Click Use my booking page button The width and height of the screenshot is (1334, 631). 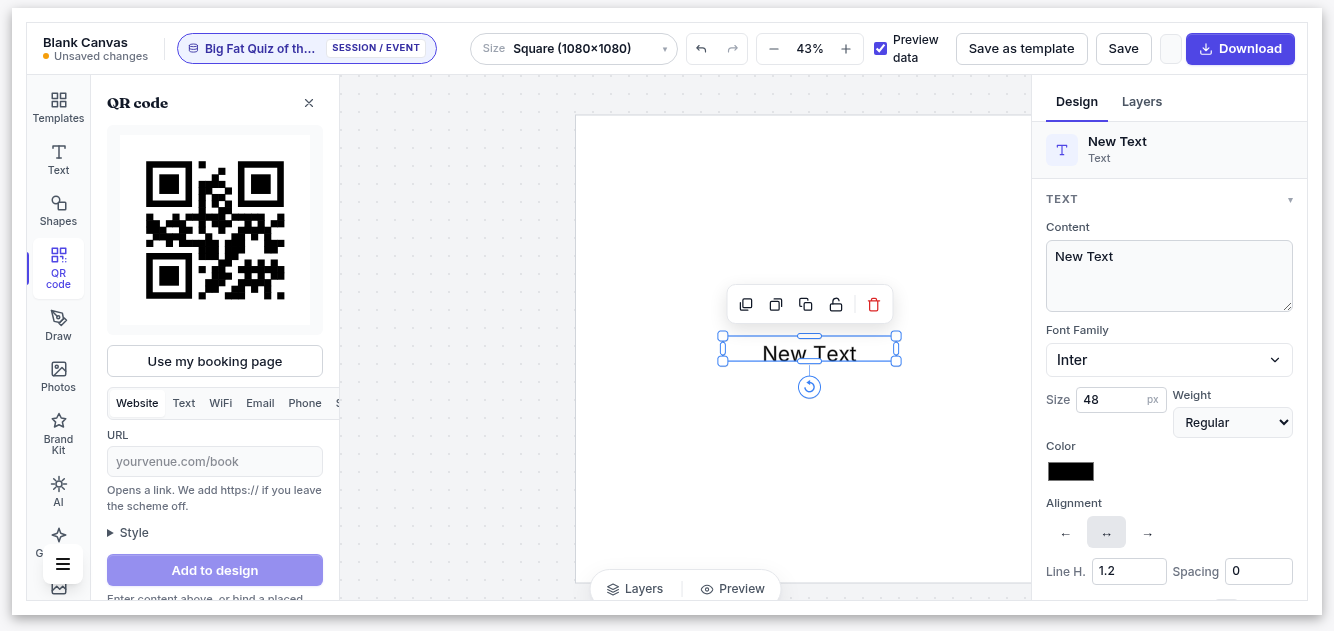[x=215, y=362]
